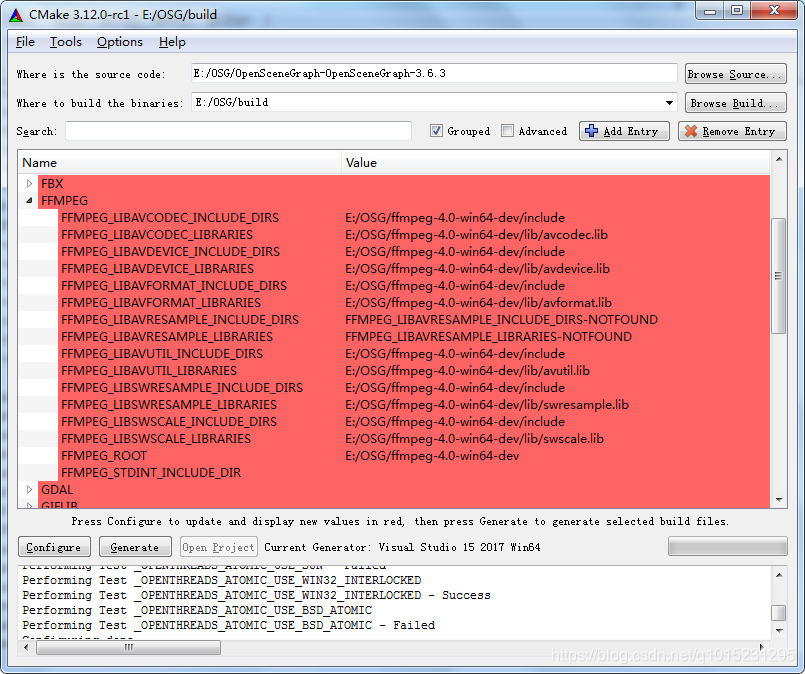805x674 pixels.
Task: Open the File menu
Action: 25,42
